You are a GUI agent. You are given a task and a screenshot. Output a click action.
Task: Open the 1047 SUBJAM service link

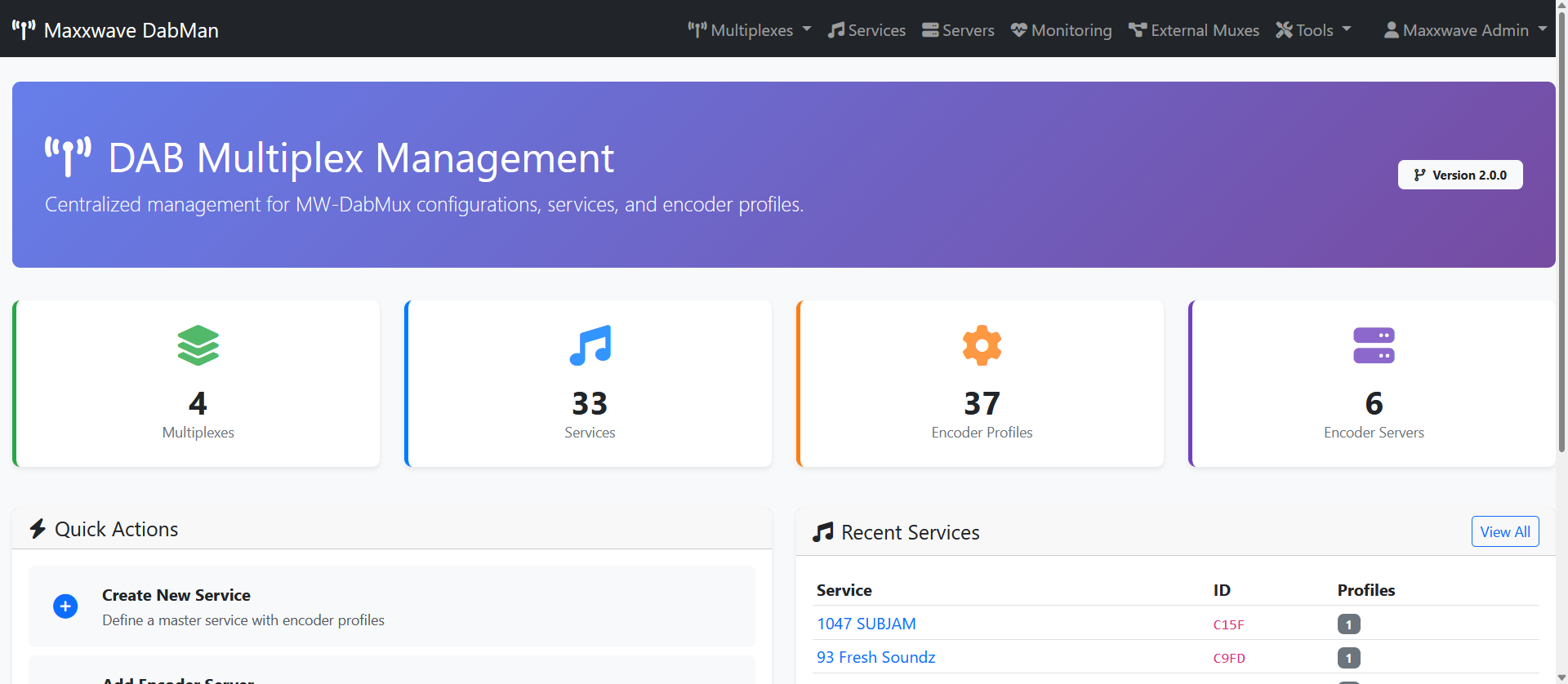[x=866, y=624]
